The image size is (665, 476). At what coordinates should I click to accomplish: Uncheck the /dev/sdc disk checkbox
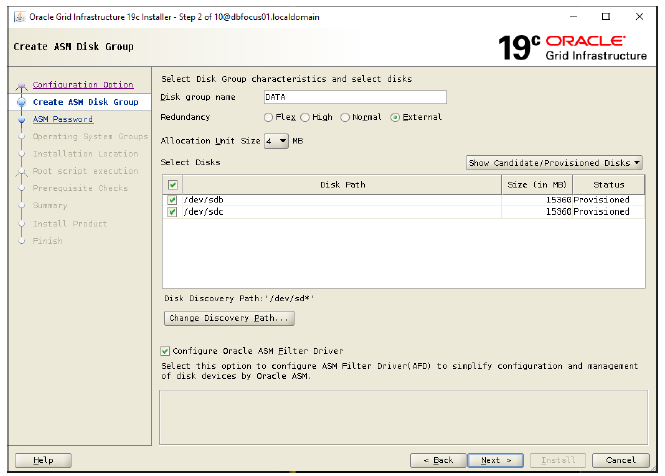click(x=172, y=212)
